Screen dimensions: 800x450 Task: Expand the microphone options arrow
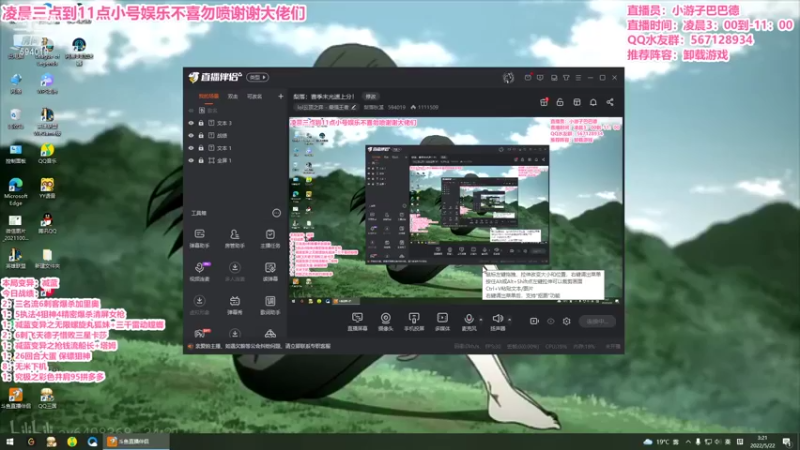pyautogui.click(x=481, y=320)
